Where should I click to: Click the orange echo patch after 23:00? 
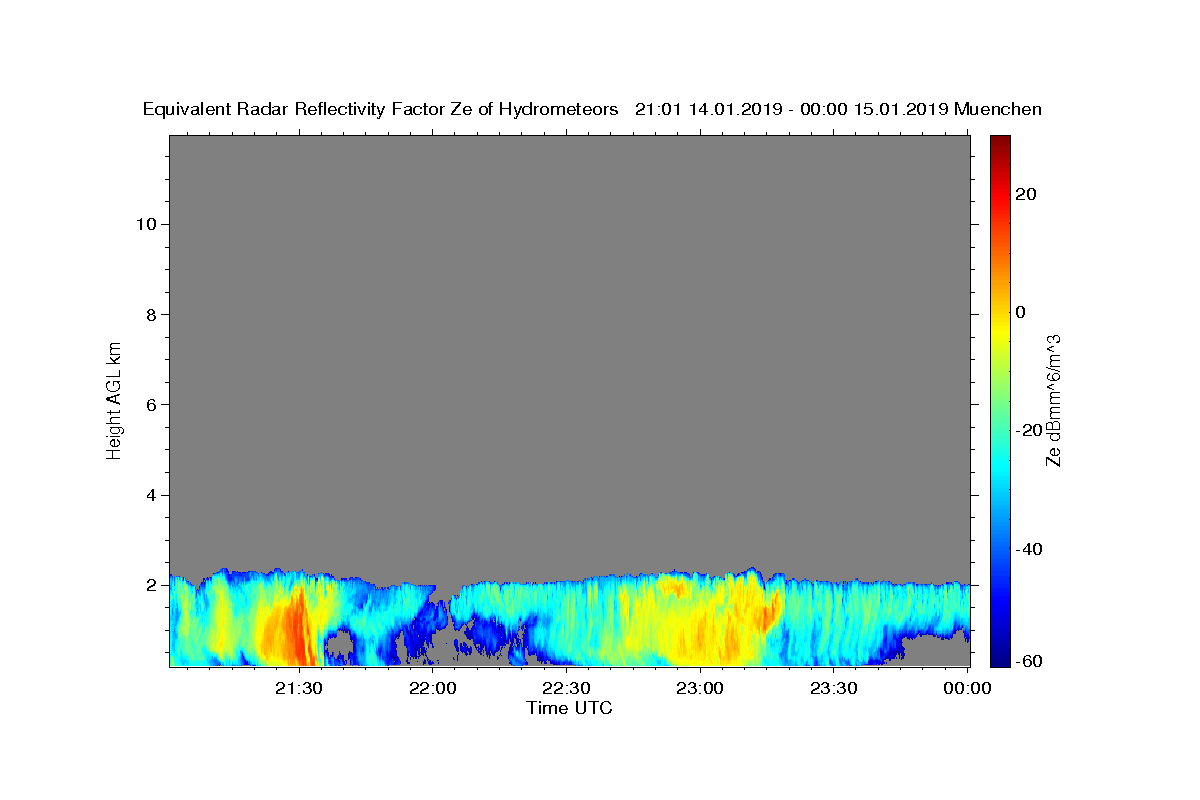(768, 610)
